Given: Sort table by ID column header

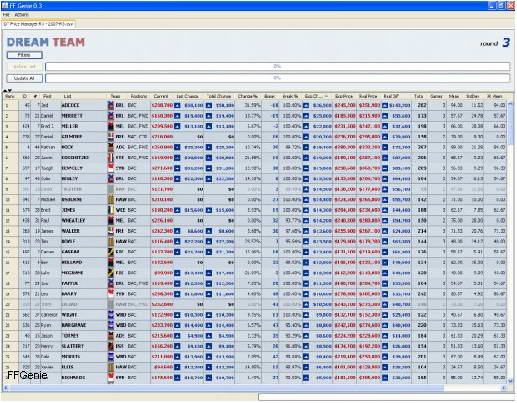Looking at the screenshot, I should (25, 96).
